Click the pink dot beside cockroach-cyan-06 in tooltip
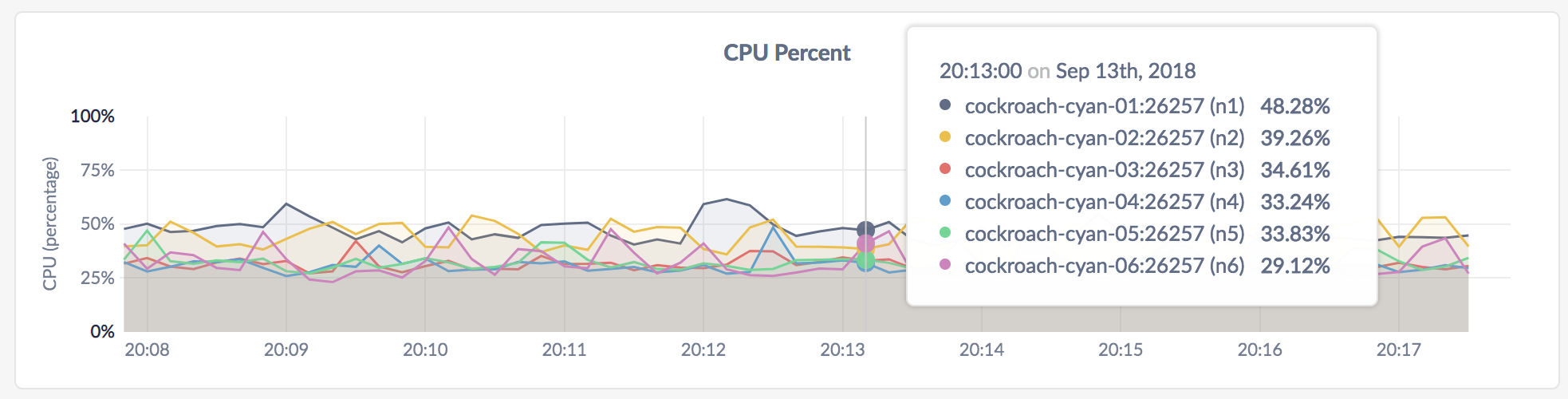The height and width of the screenshot is (399, 1568). [945, 264]
